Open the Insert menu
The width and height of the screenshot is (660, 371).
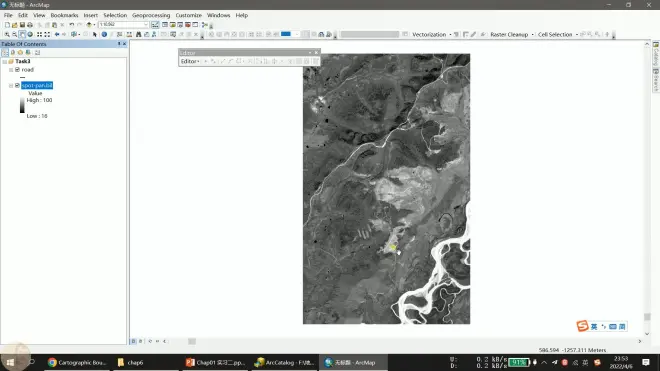click(90, 15)
